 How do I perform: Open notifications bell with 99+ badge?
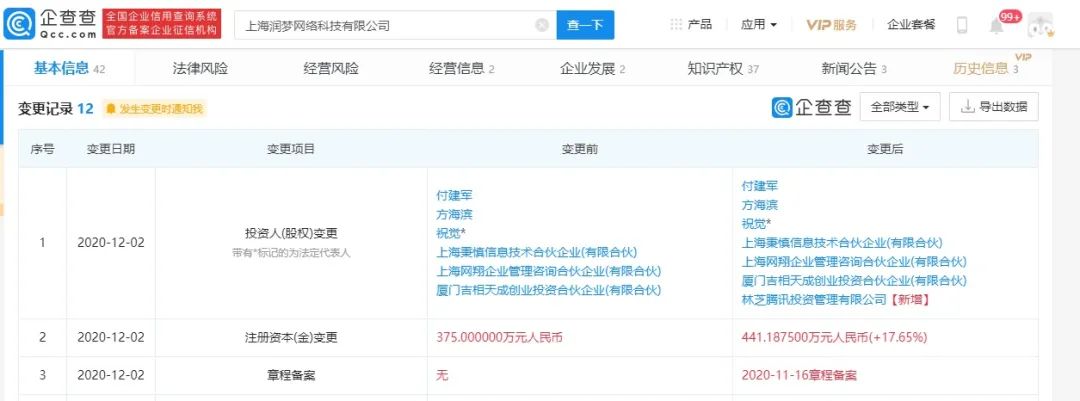click(997, 26)
